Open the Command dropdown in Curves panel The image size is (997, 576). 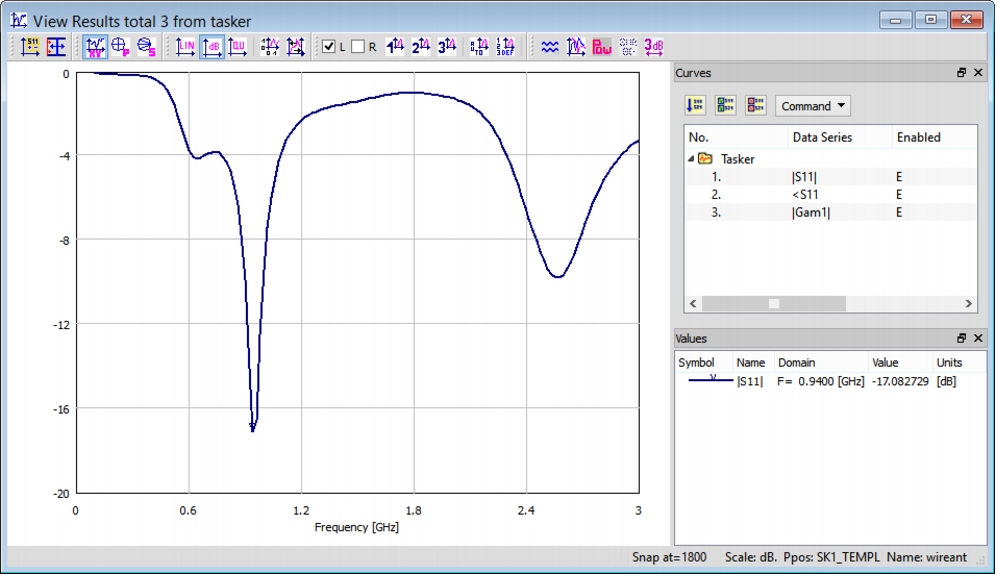pos(813,106)
